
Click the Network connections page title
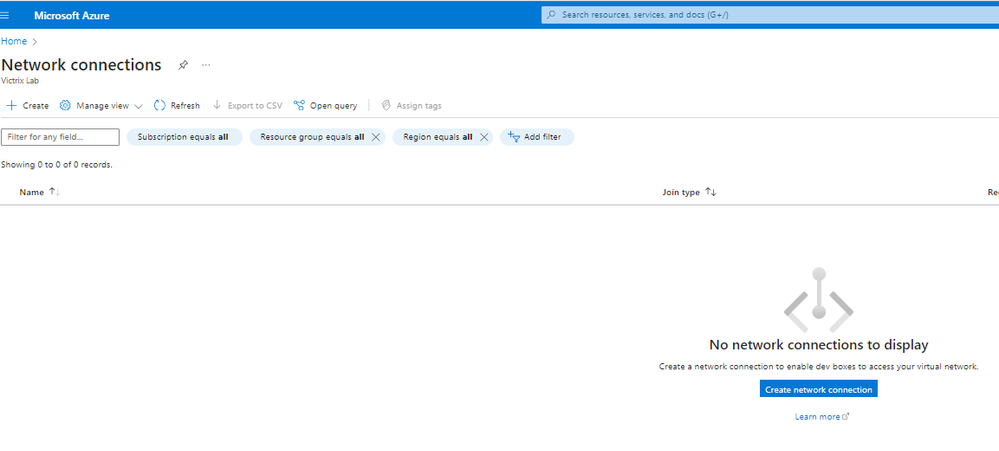82,65
